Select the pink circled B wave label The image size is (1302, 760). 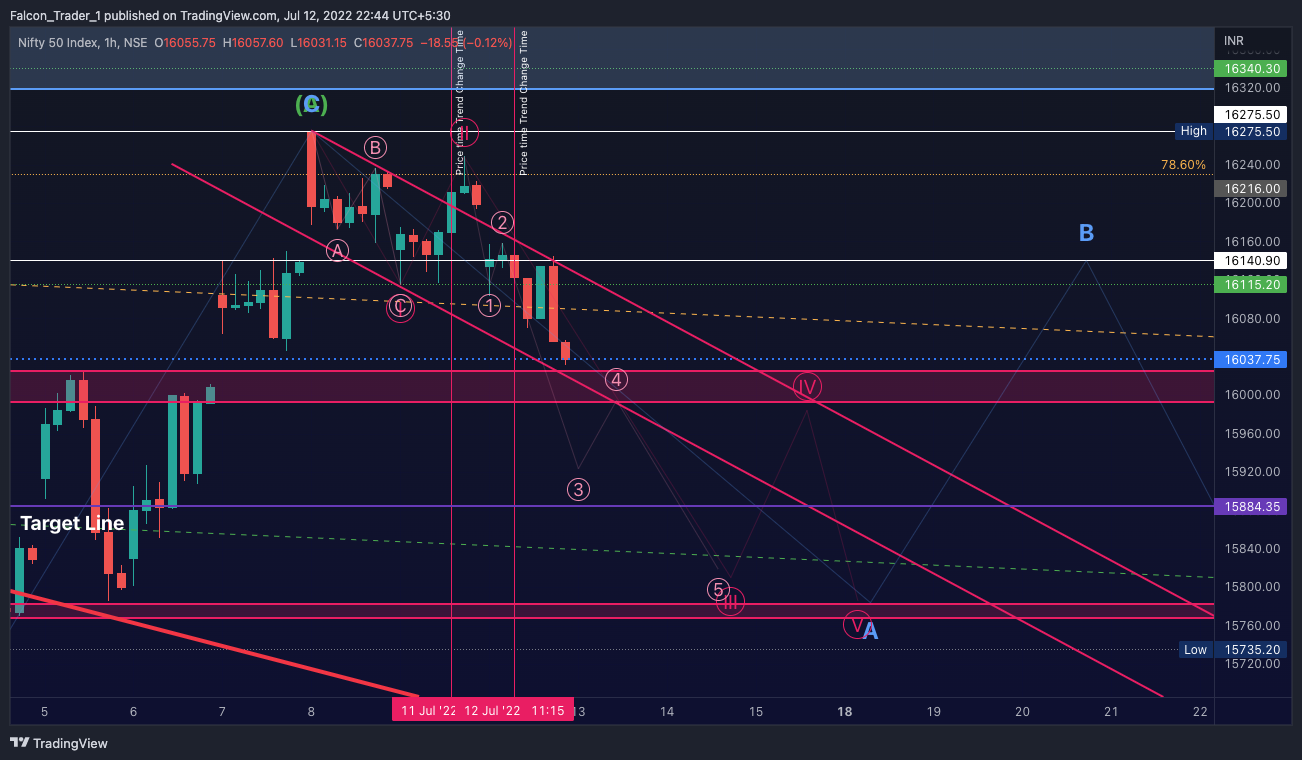pyautogui.click(x=375, y=148)
